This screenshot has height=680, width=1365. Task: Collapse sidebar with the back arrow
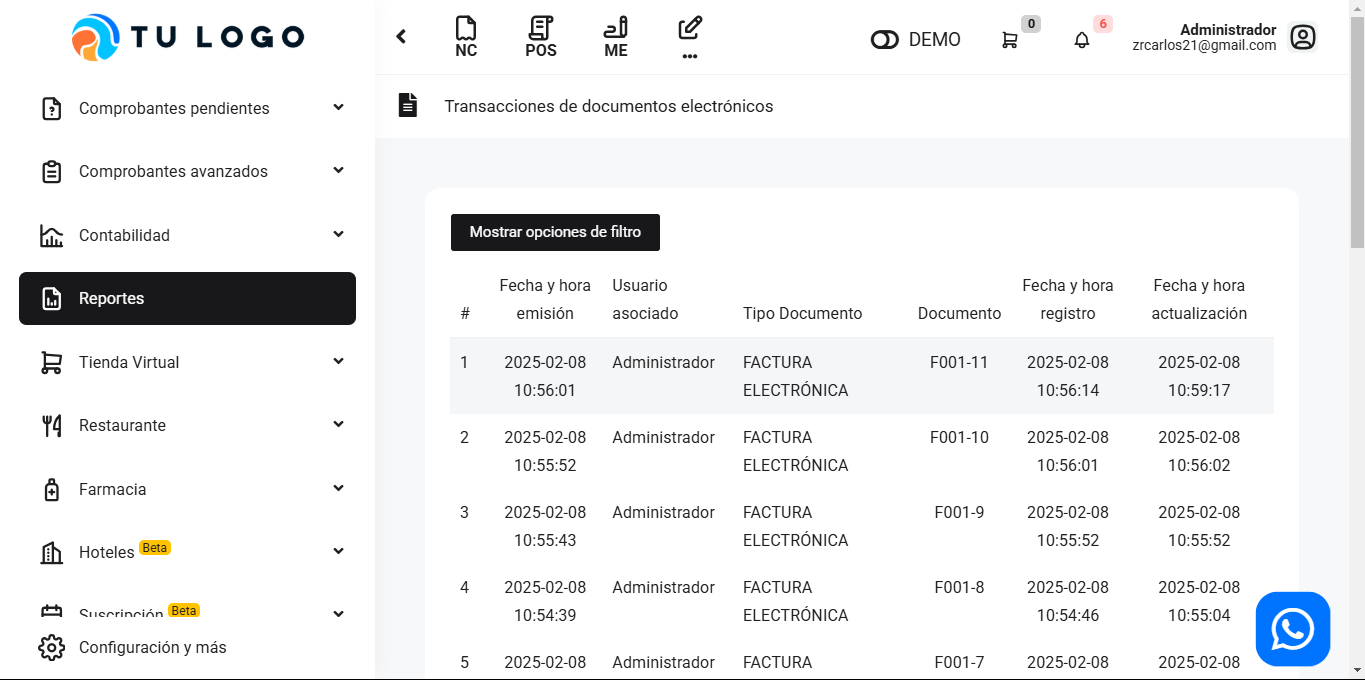pos(401,37)
